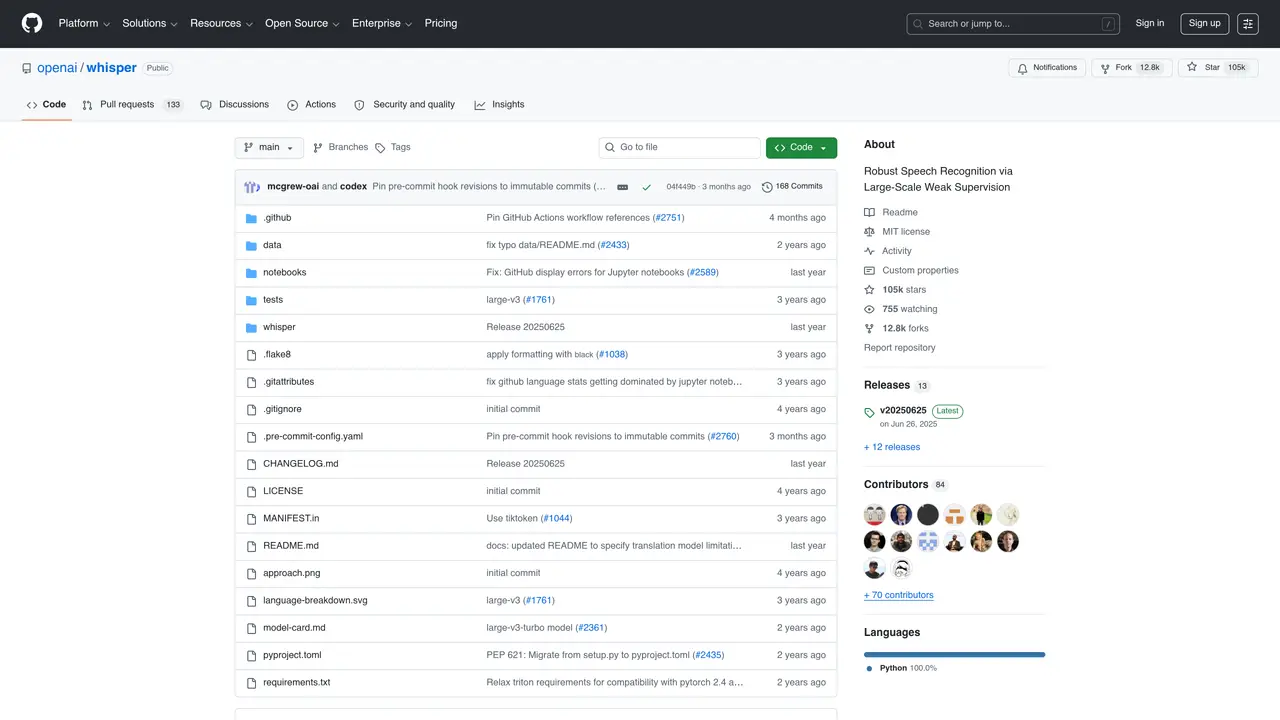Click the LICENSE file icon
This screenshot has width=1280, height=720.
coord(252,492)
